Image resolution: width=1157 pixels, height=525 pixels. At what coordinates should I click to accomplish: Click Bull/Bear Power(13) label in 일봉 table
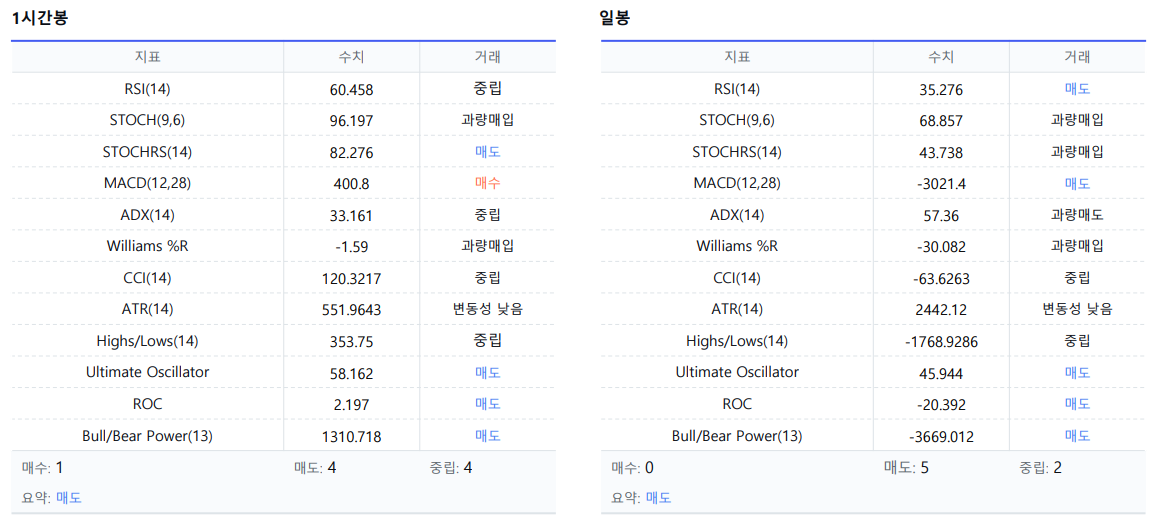[x=737, y=436]
